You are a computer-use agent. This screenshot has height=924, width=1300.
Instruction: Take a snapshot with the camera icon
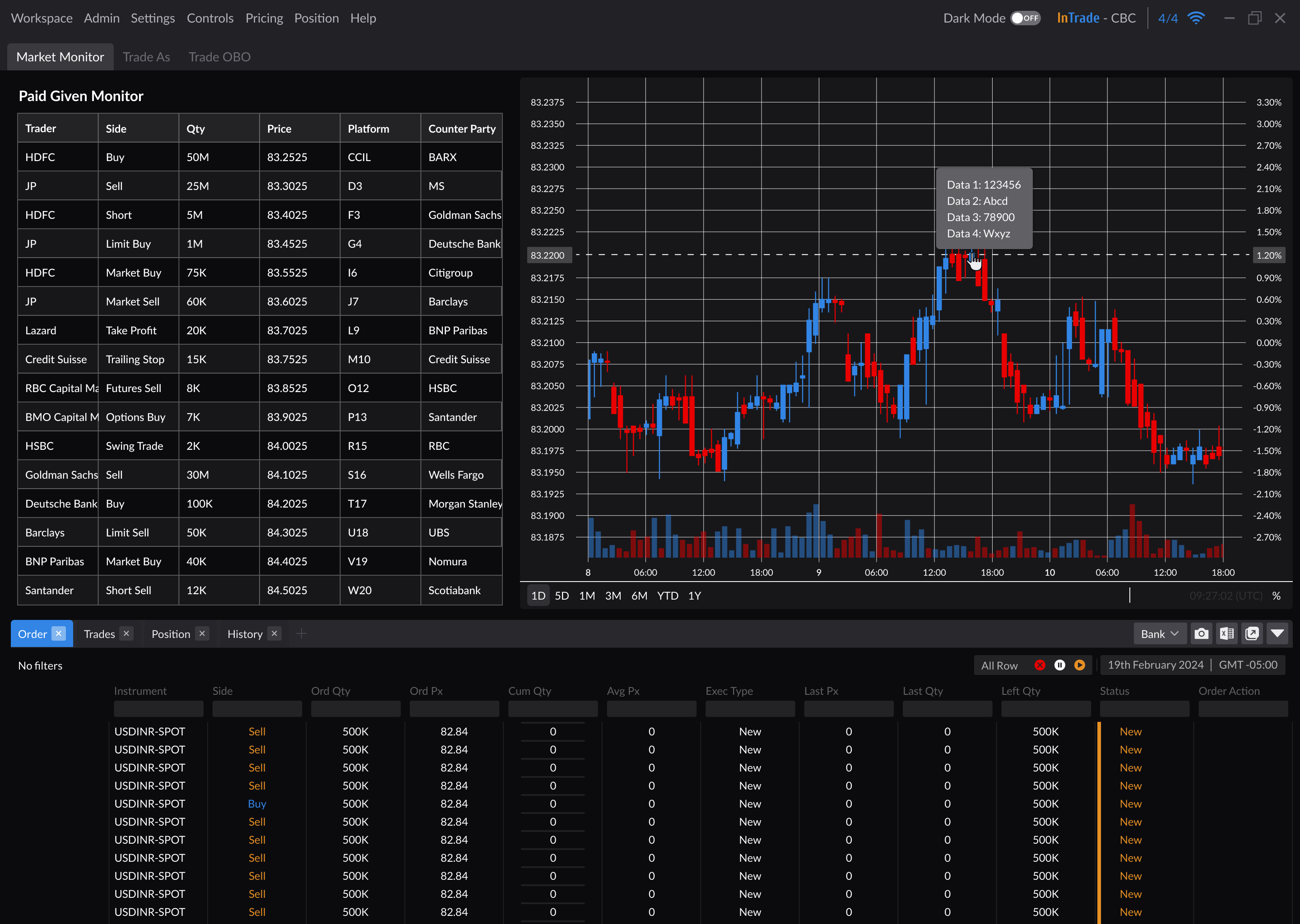pyautogui.click(x=1201, y=634)
